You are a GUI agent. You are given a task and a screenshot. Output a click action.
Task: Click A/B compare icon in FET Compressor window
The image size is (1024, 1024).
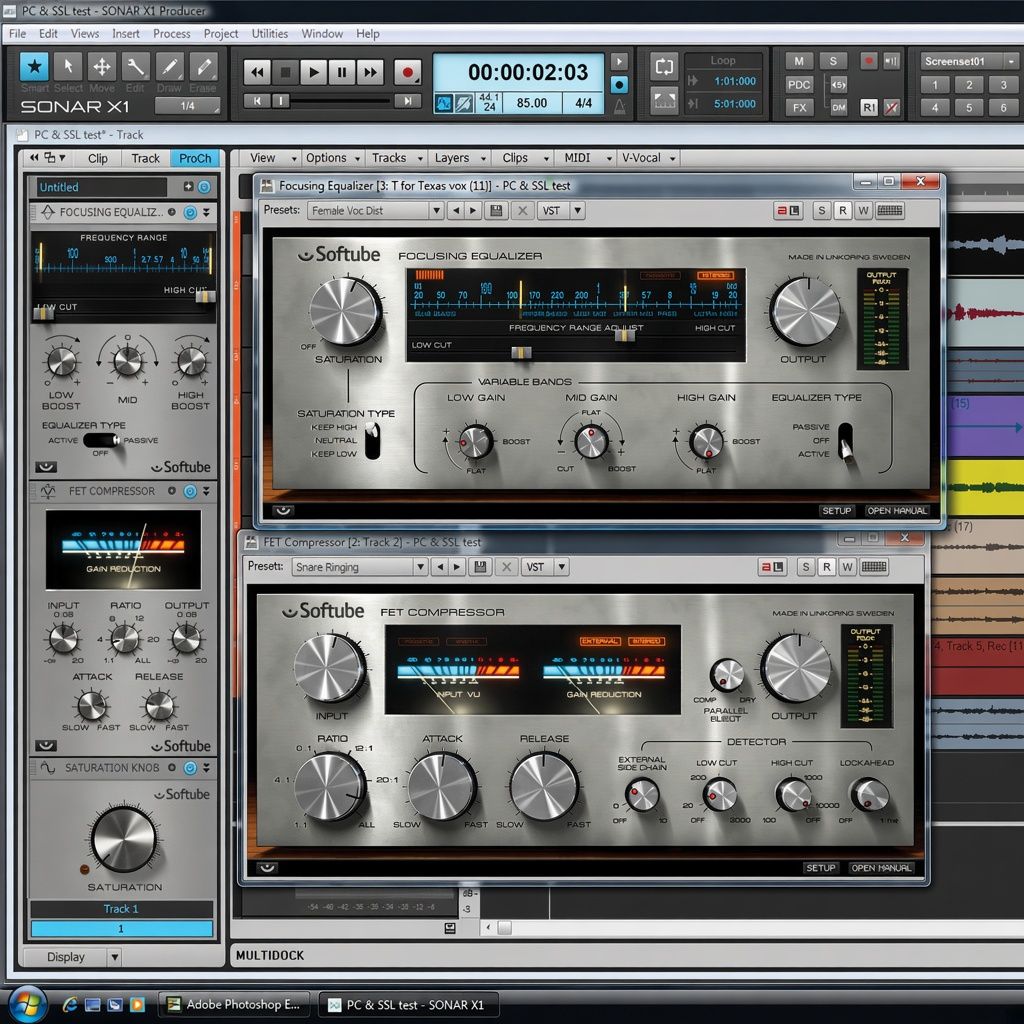(773, 567)
